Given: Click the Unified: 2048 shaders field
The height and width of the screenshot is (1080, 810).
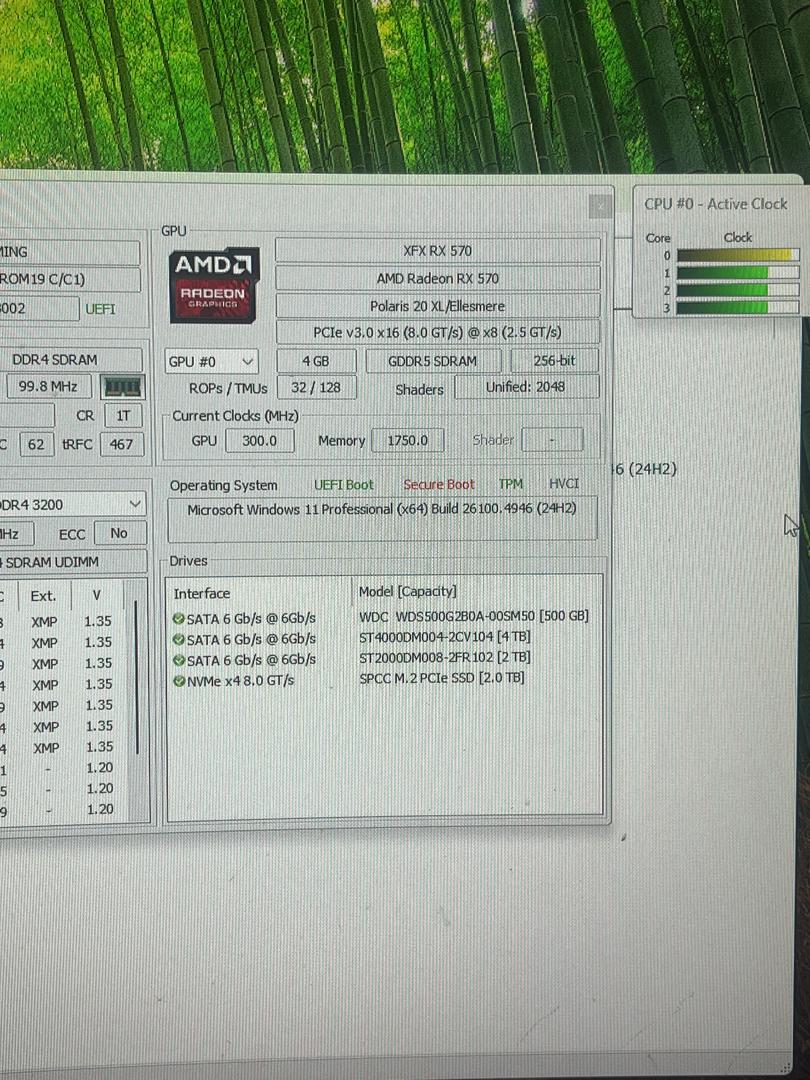Looking at the screenshot, I should click(526, 387).
